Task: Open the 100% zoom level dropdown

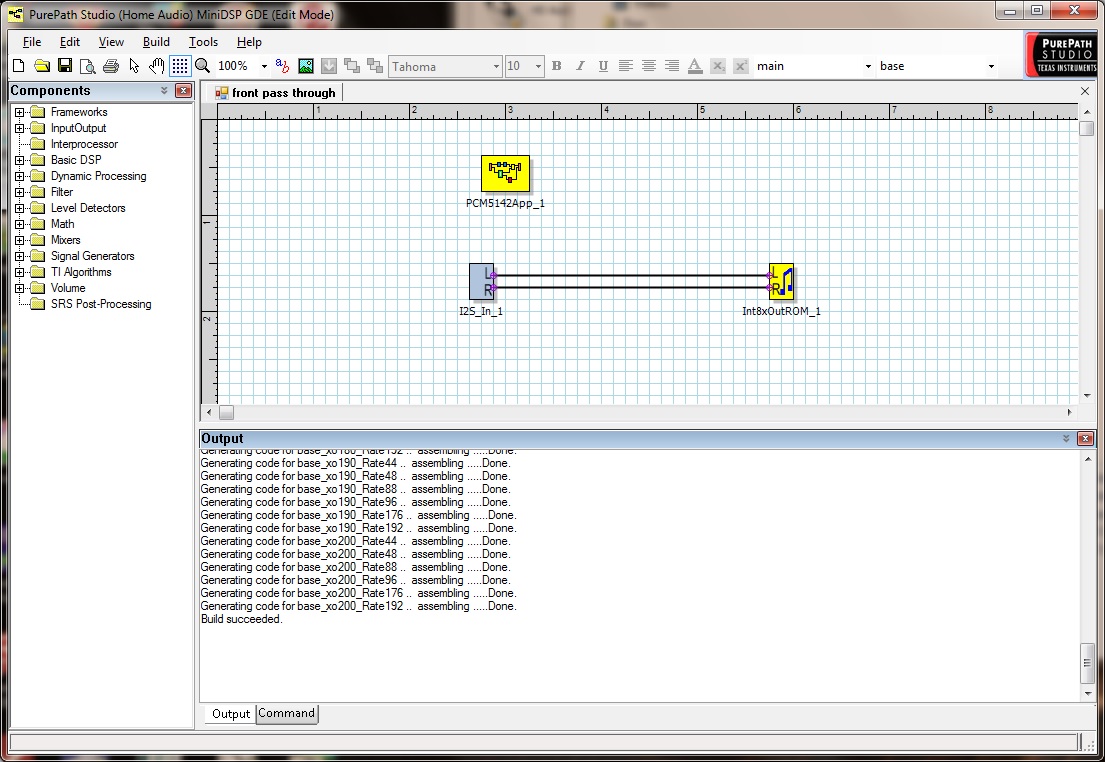Action: click(x=264, y=66)
